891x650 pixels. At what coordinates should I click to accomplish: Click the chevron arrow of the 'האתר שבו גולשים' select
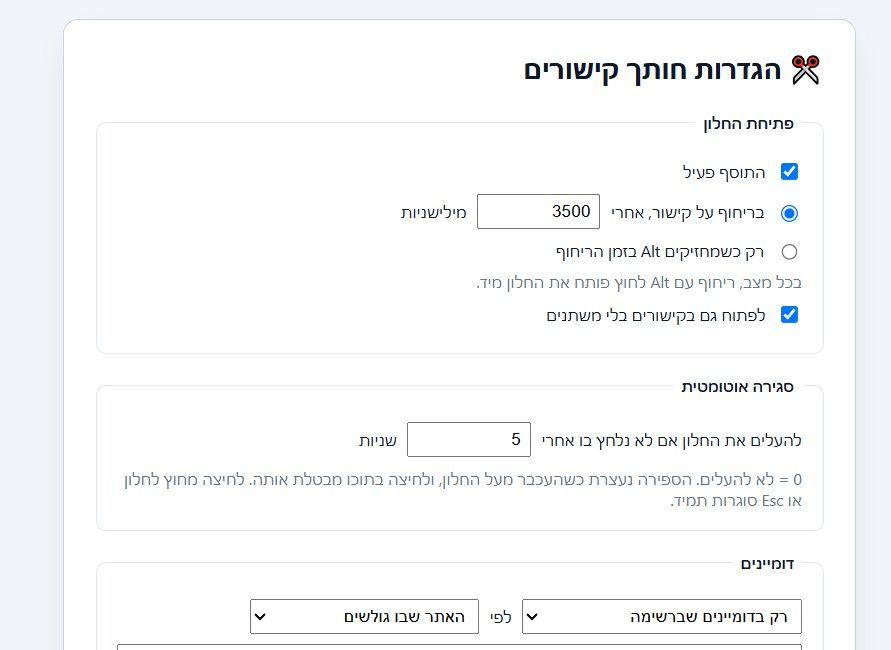(x=260, y=616)
